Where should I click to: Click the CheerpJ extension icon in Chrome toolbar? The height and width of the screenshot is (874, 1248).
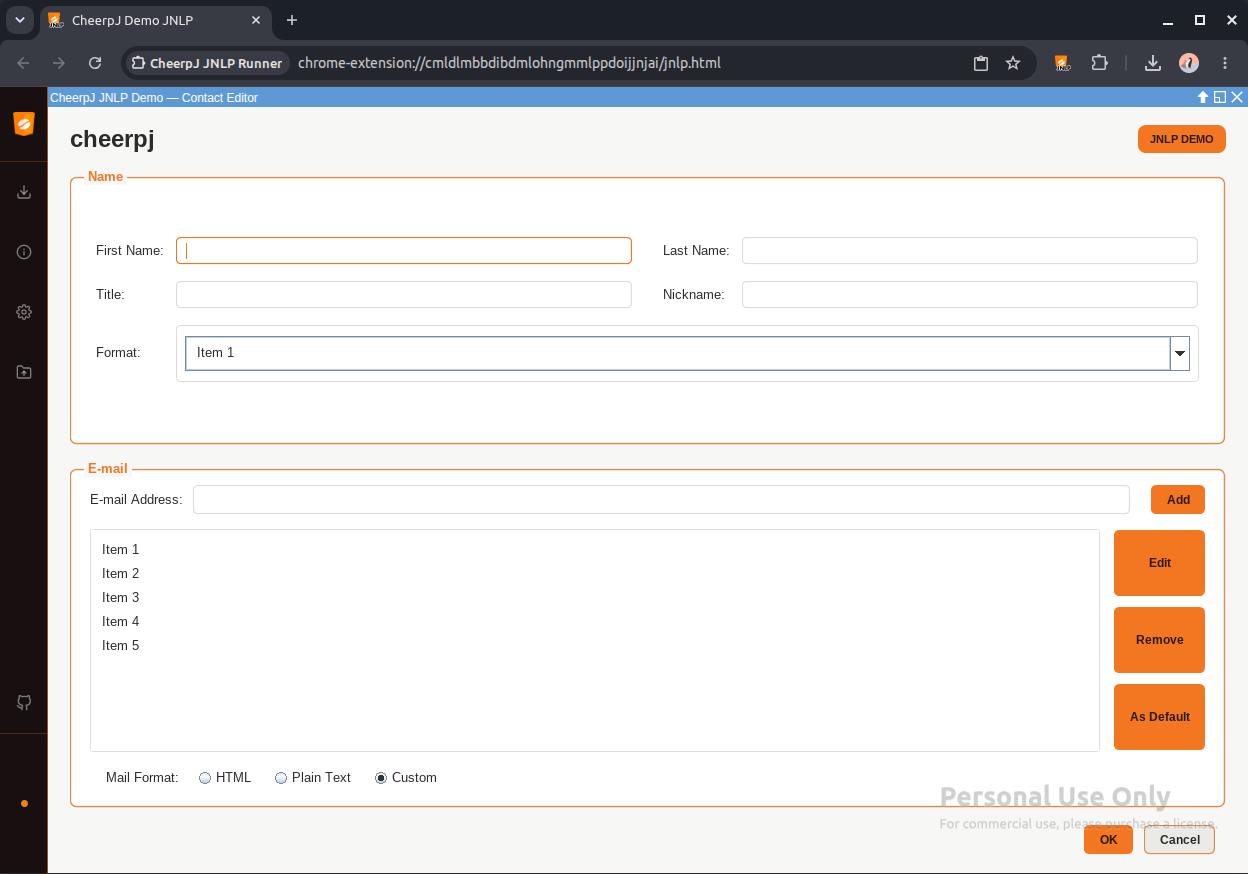click(1062, 63)
